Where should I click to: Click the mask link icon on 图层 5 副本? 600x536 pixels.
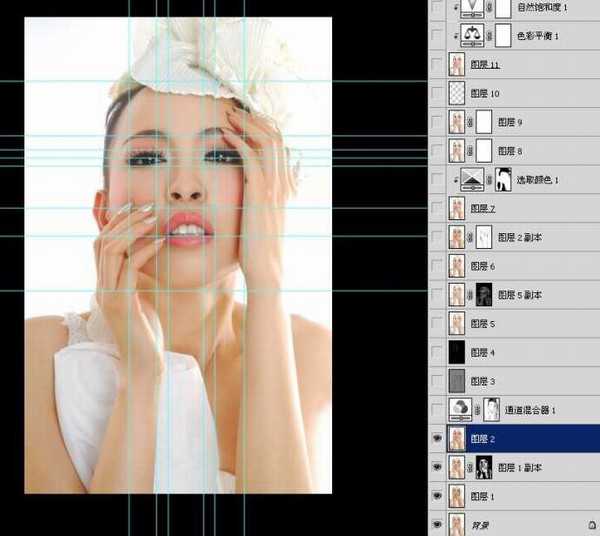pos(470,295)
